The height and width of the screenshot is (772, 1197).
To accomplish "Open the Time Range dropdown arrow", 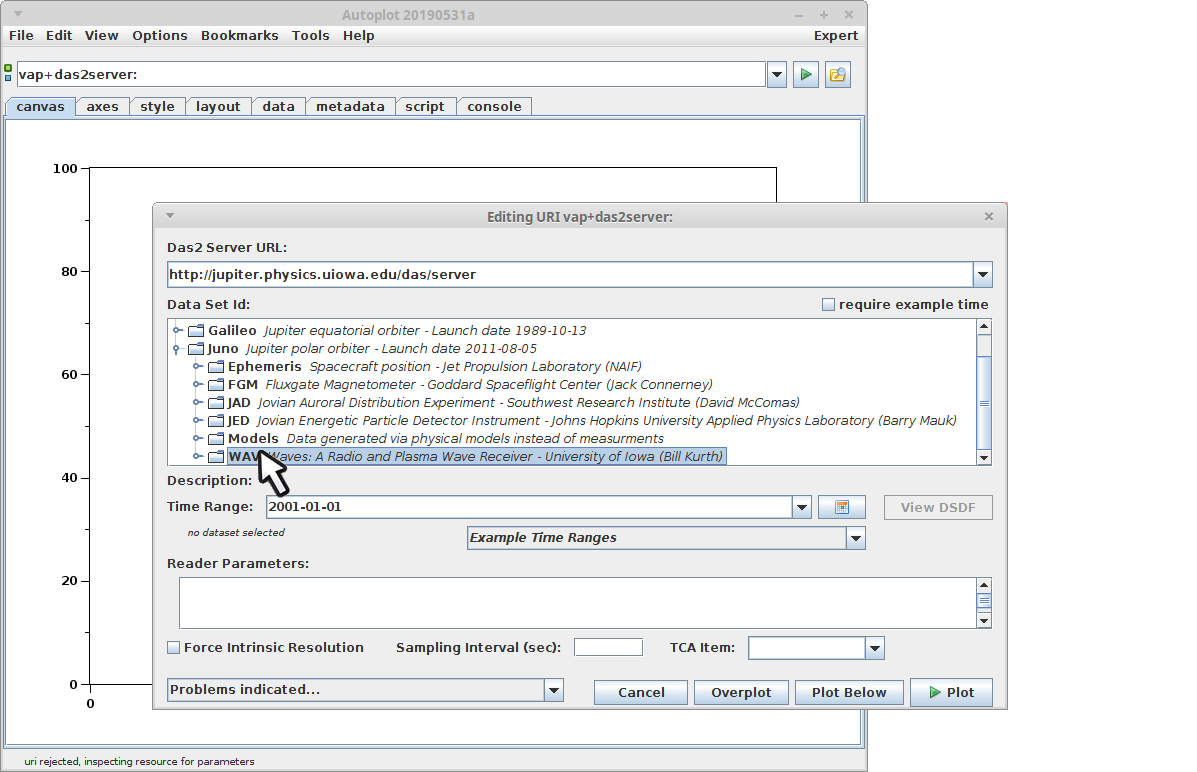I will tap(802, 507).
